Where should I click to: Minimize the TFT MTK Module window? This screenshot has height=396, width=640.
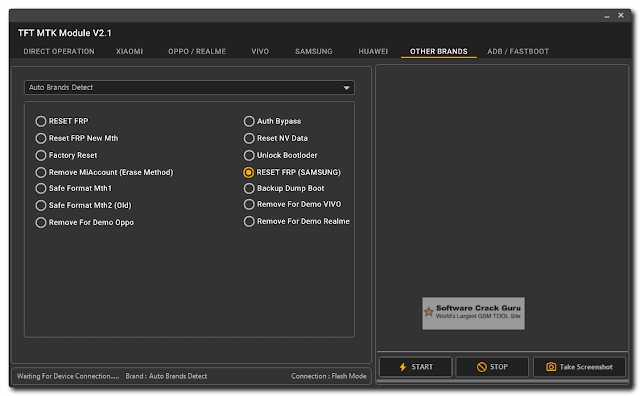point(607,16)
